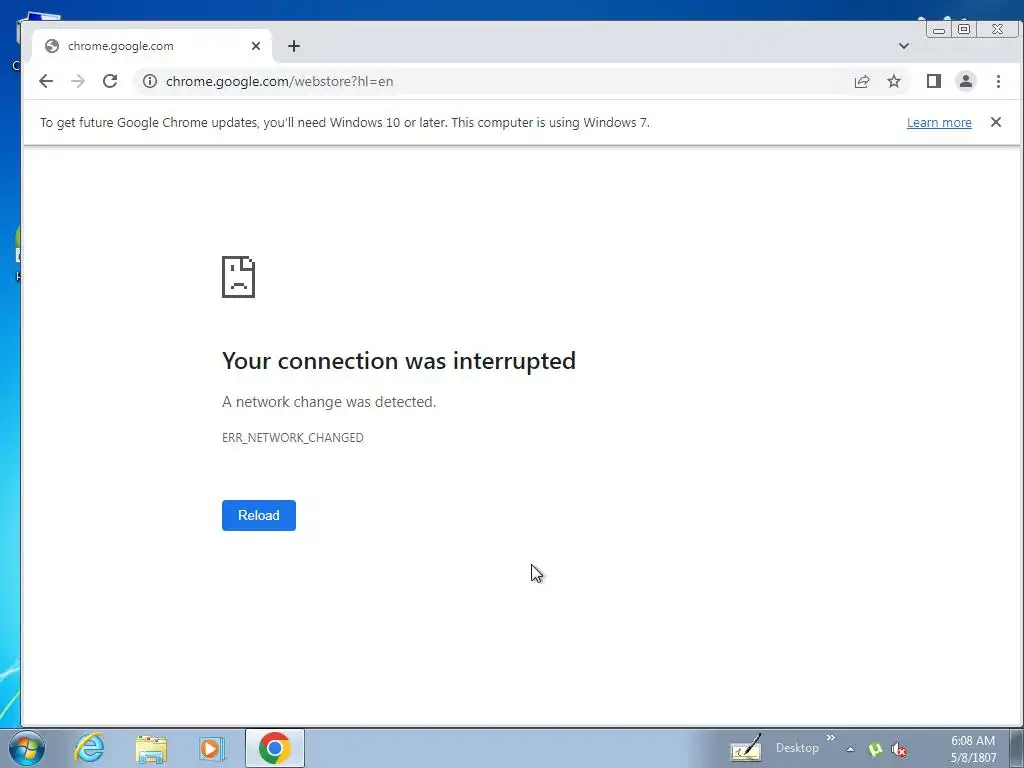Click the sad page error icon
The width and height of the screenshot is (1024, 768).
(x=238, y=277)
